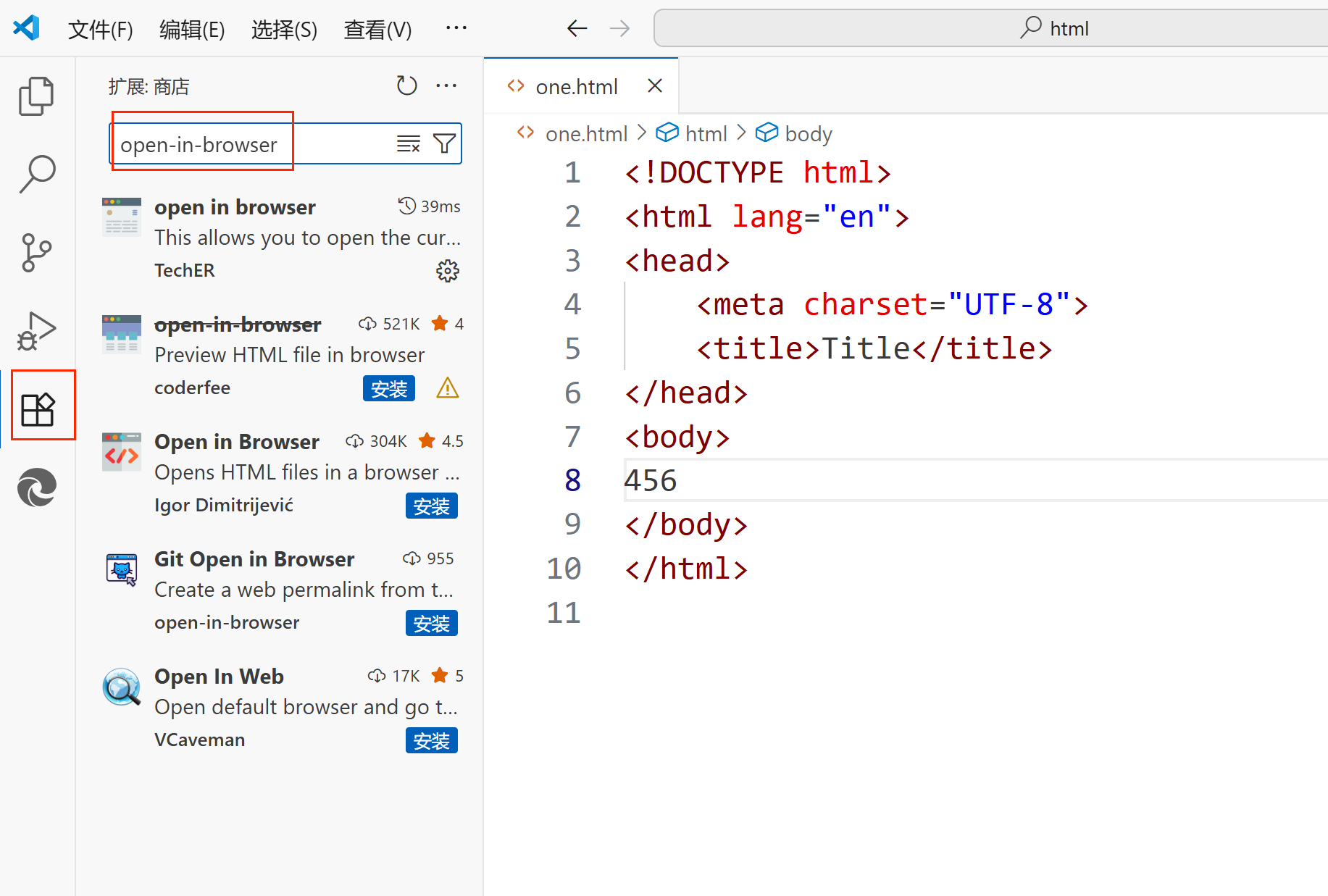This screenshot has width=1328, height=896.
Task: Click the '456' text on line 8
Action: coord(651,480)
